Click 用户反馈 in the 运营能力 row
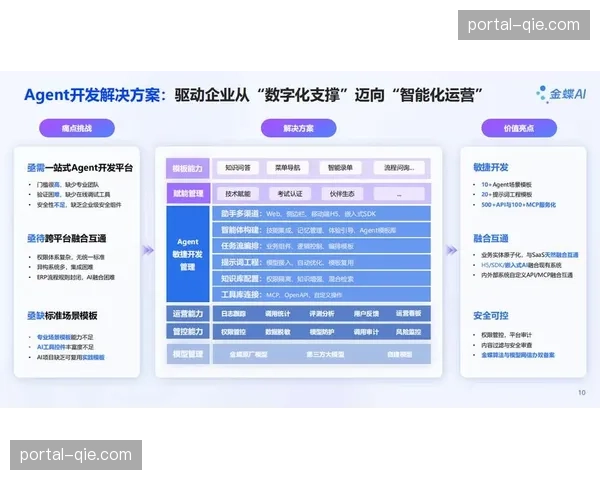 [366, 314]
